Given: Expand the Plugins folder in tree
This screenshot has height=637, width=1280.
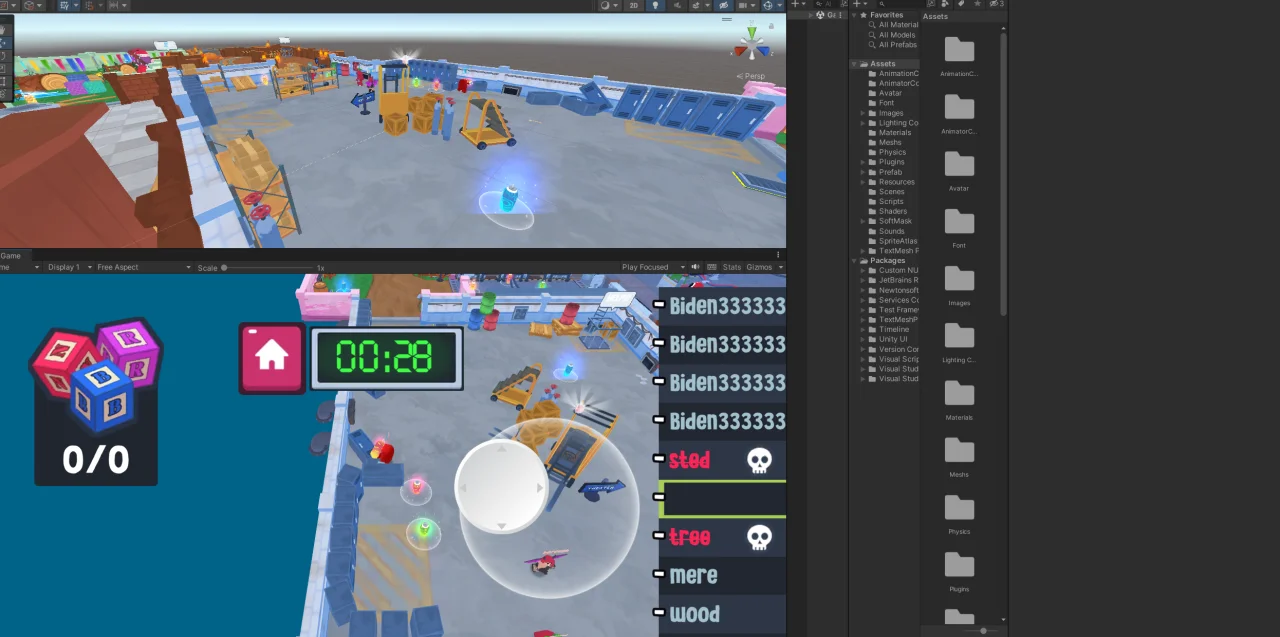Looking at the screenshot, I should 862,162.
